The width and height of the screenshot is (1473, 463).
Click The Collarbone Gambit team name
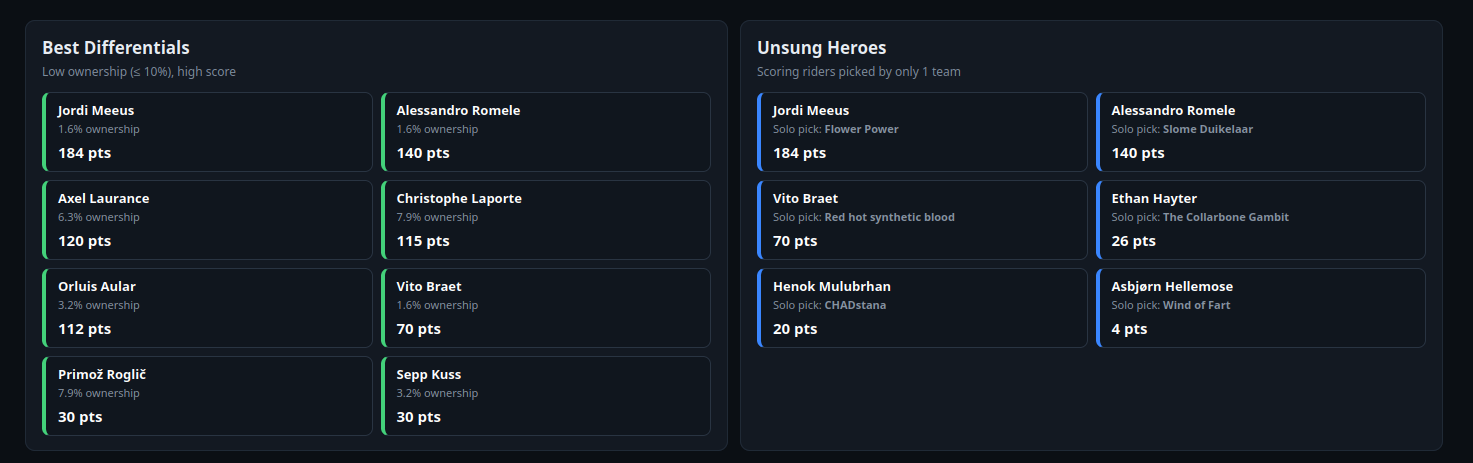1226,217
